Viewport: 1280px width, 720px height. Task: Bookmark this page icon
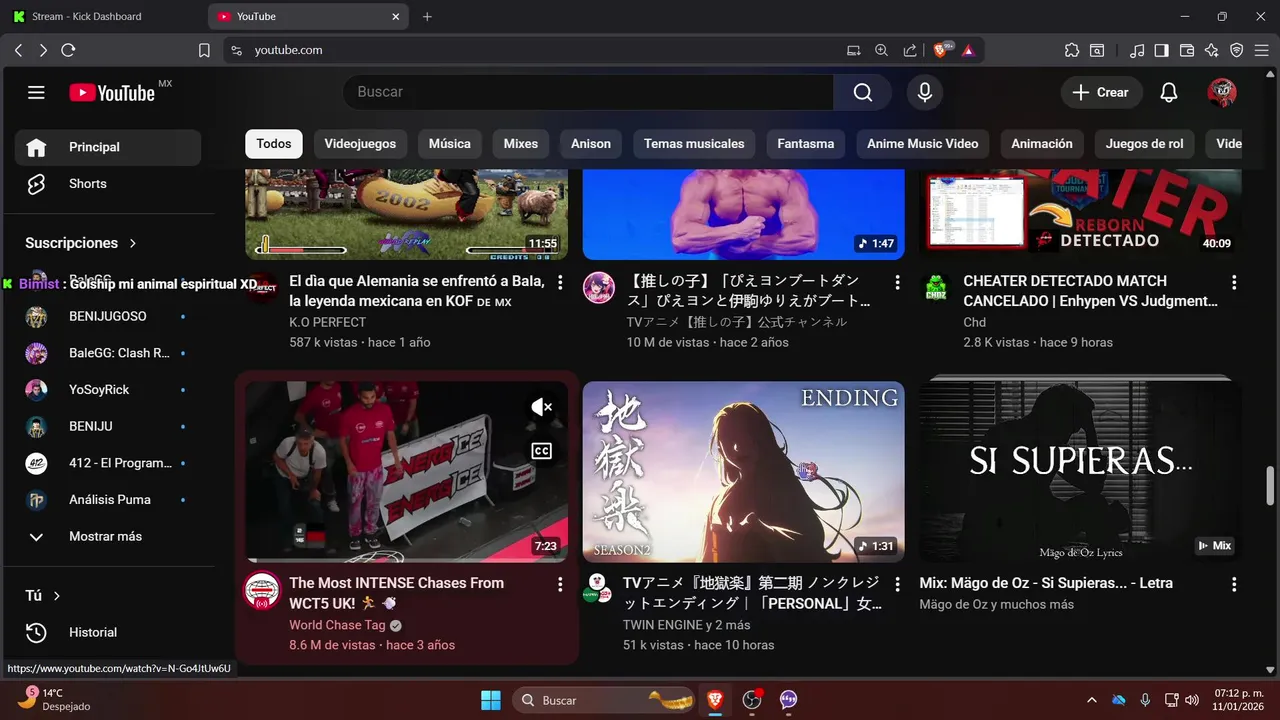pyautogui.click(x=204, y=50)
